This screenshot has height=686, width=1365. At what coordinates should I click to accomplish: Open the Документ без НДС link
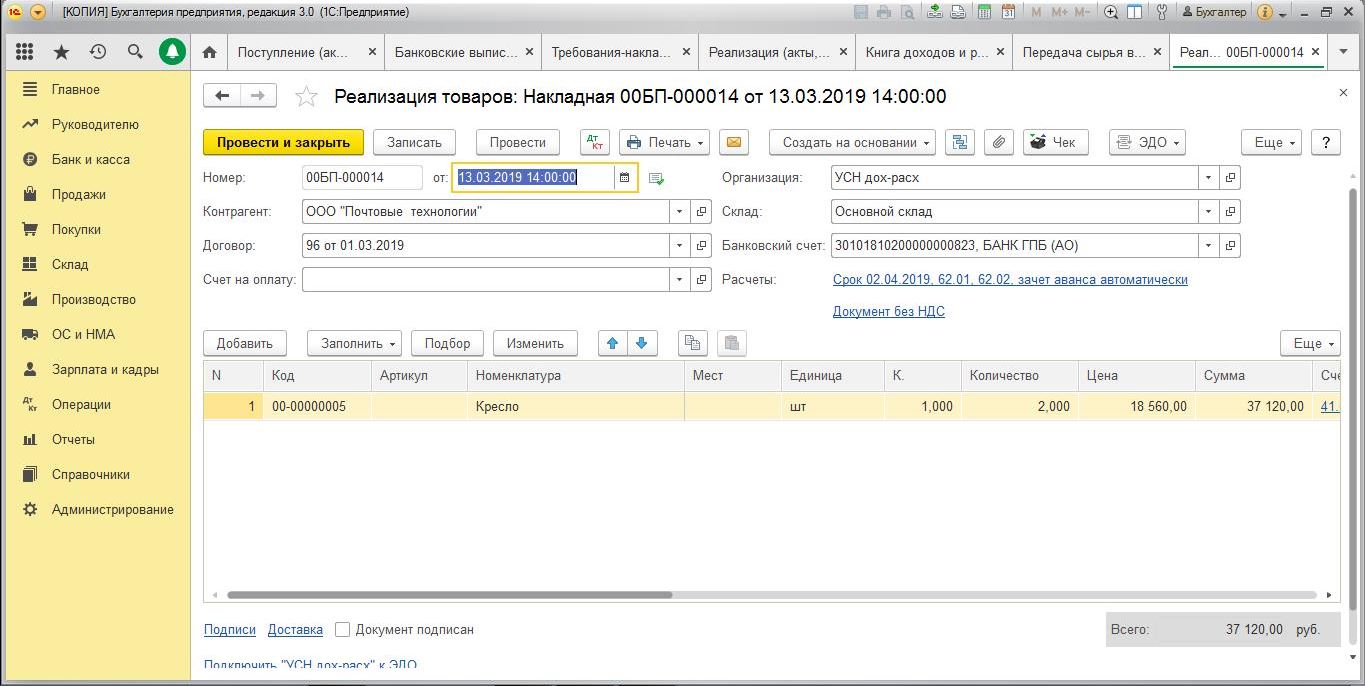(x=889, y=311)
